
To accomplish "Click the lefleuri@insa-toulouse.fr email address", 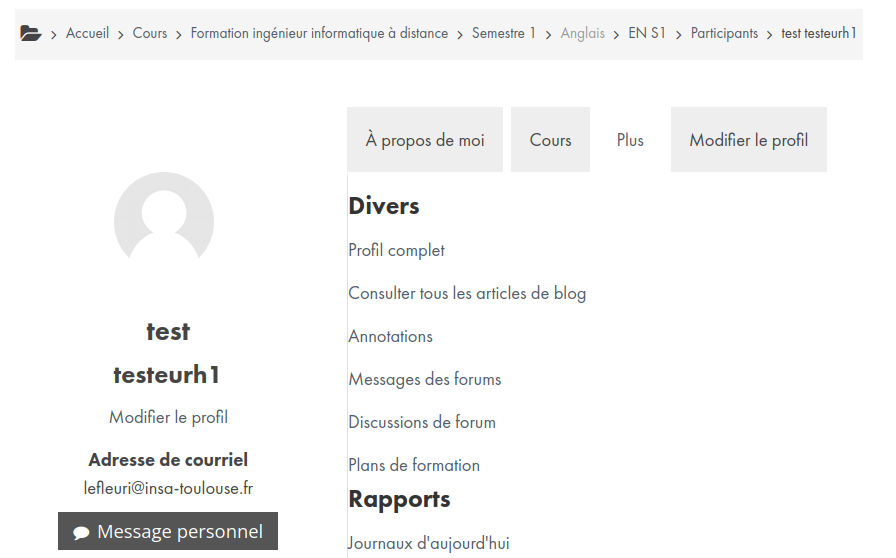I will point(168,488).
